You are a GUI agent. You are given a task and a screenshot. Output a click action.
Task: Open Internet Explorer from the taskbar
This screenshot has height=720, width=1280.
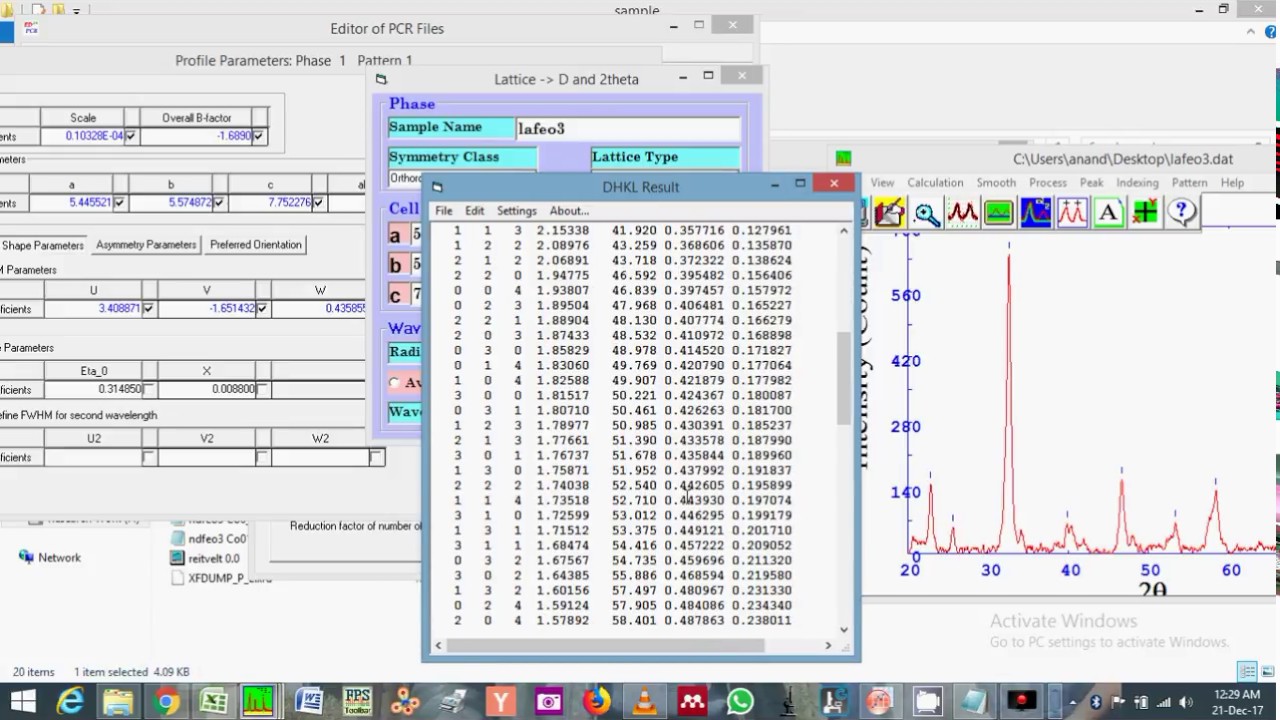[70, 702]
